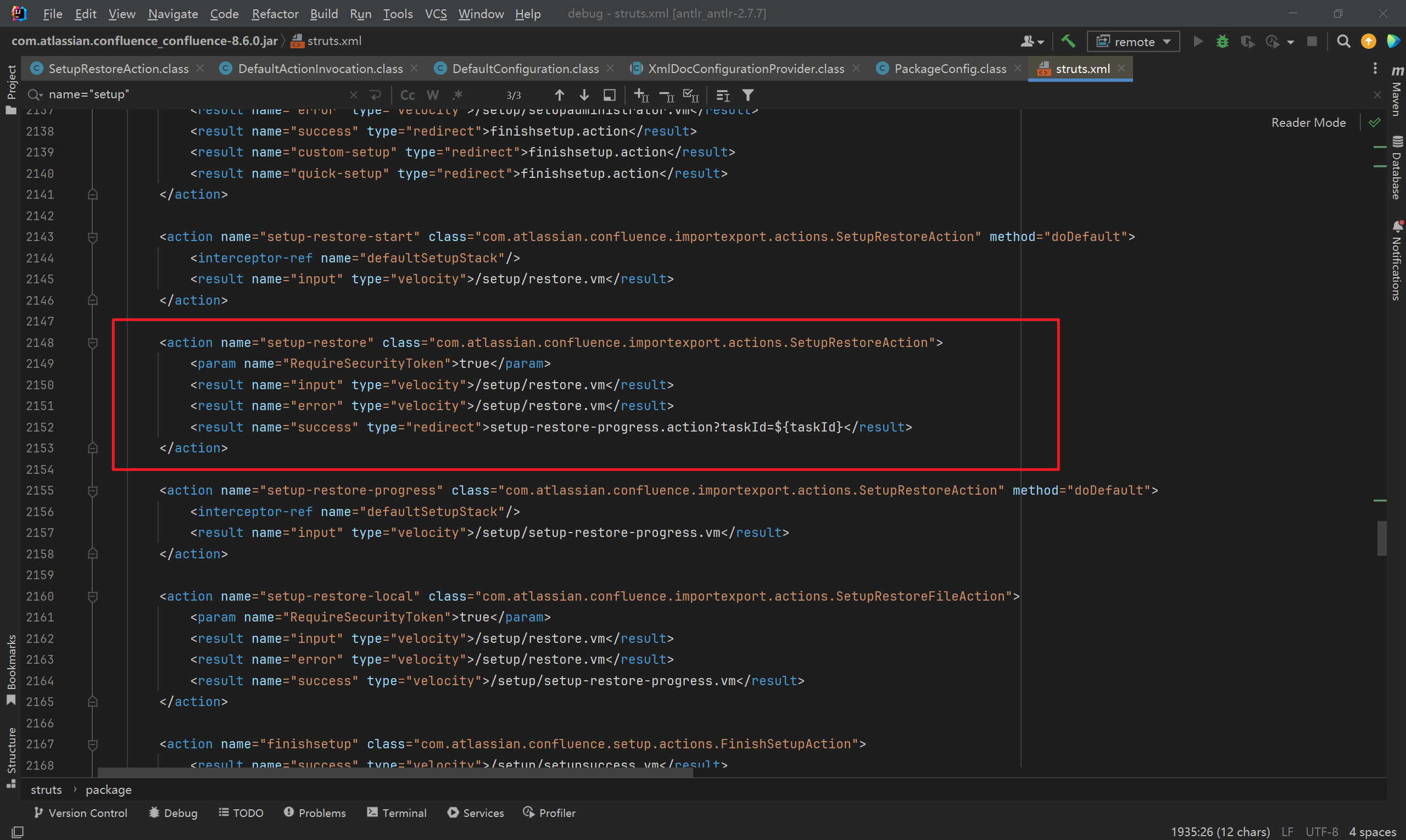Toggle the Maven tool window
The height and width of the screenshot is (840, 1406).
1397,91
